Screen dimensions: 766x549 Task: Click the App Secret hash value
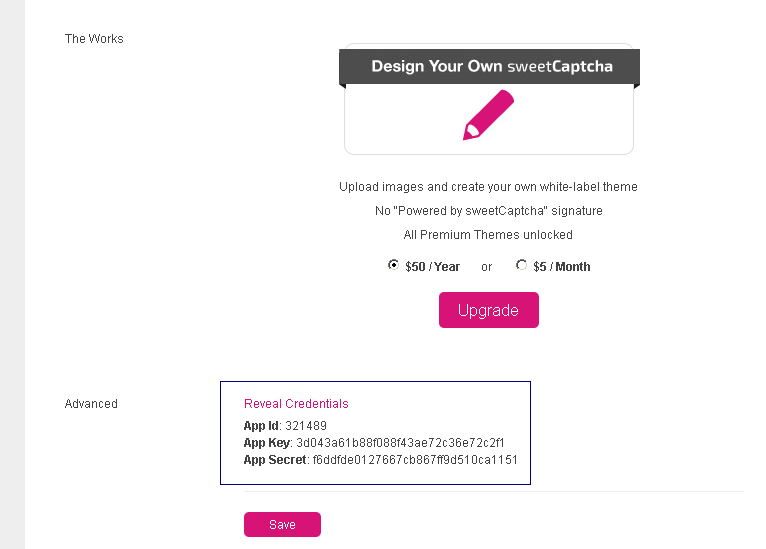415,460
